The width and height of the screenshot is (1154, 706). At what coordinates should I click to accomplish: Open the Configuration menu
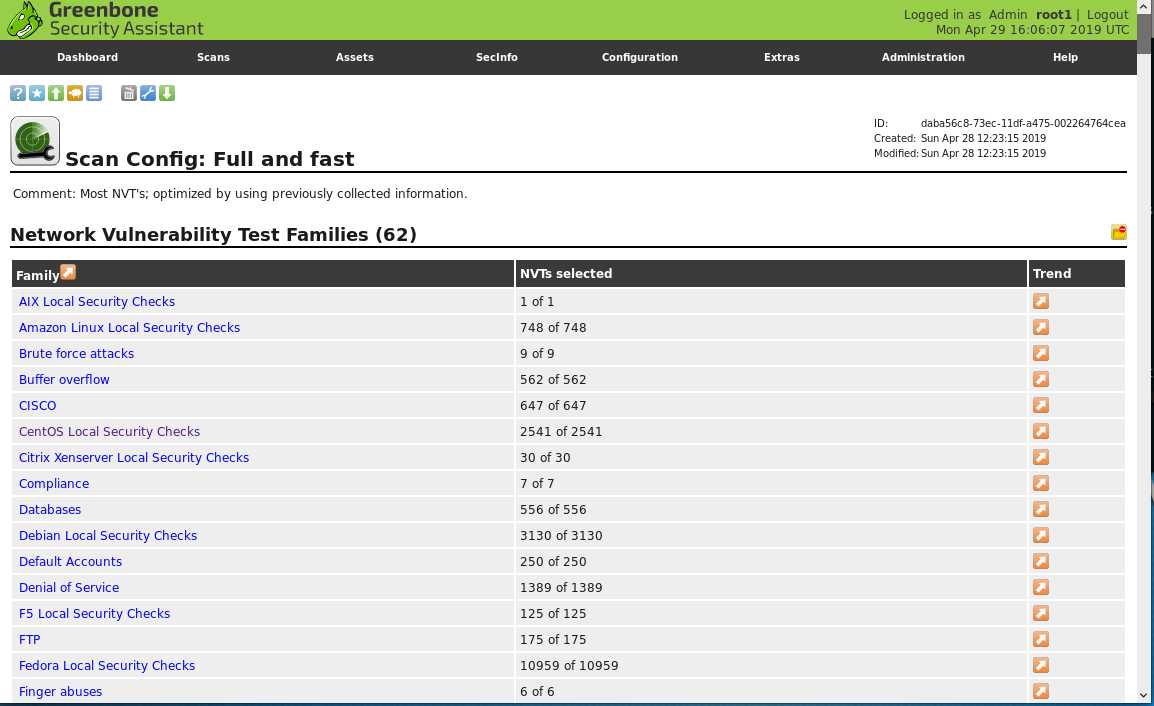point(640,57)
